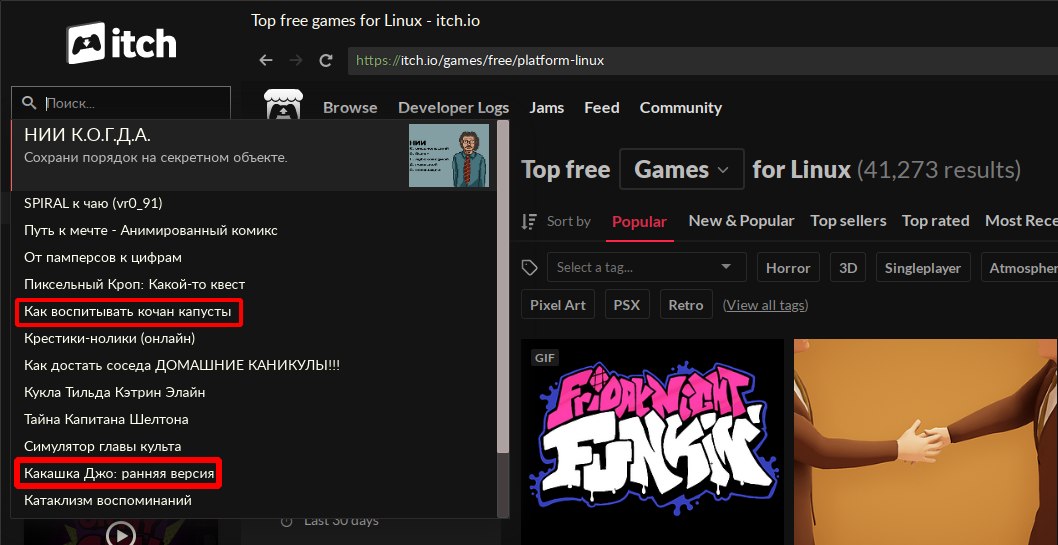1058x545 pixels.
Task: Select the New & Popular tab
Action: (742, 221)
